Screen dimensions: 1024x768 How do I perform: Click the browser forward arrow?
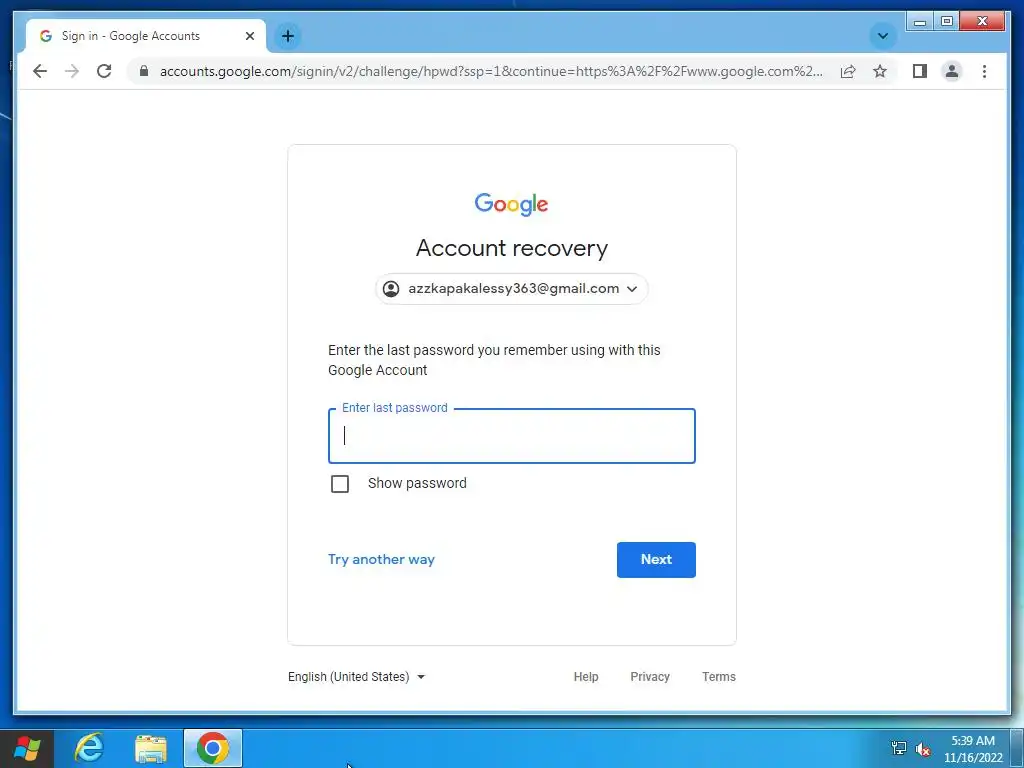pos(72,71)
